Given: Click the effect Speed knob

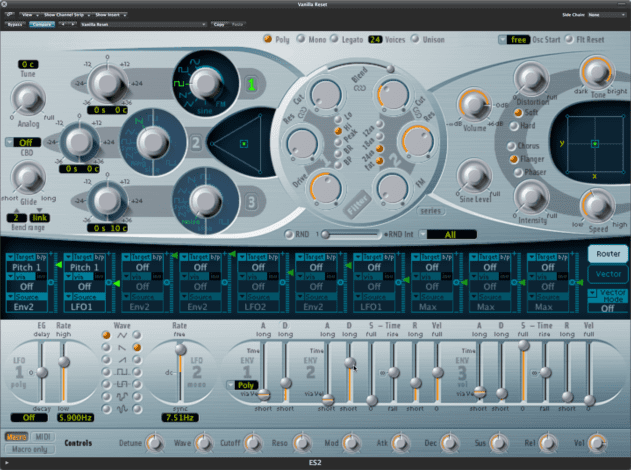Looking at the screenshot, I should 598,205.
